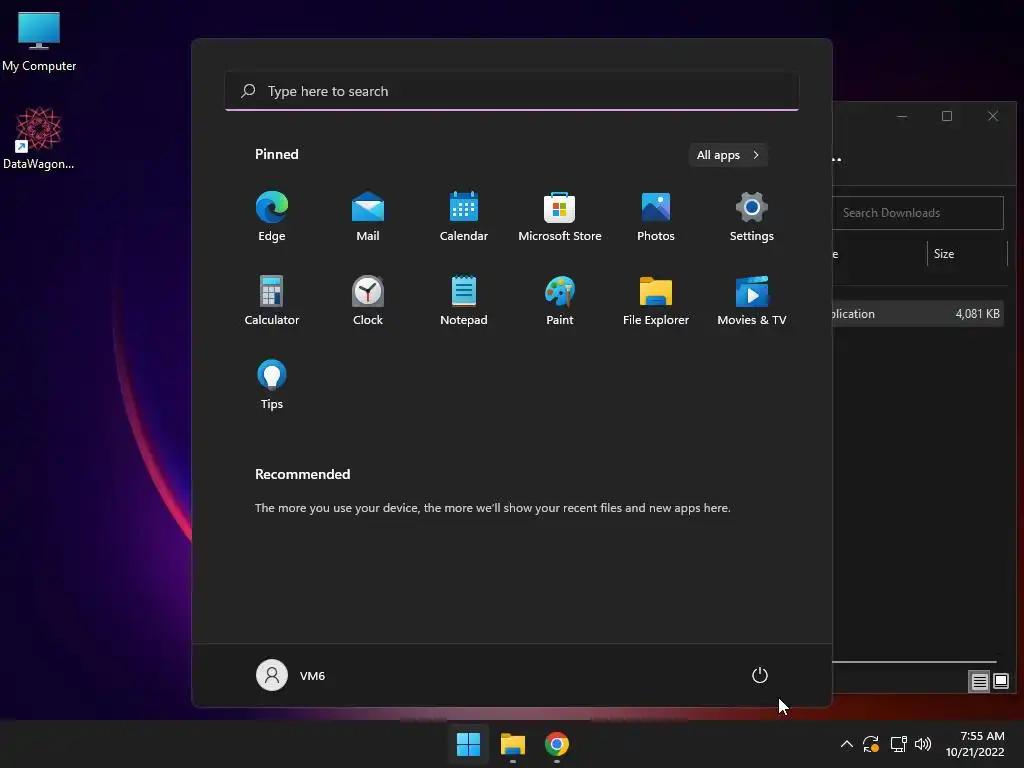Click the Start button on the taskbar
This screenshot has height=768, width=1024.
point(468,744)
